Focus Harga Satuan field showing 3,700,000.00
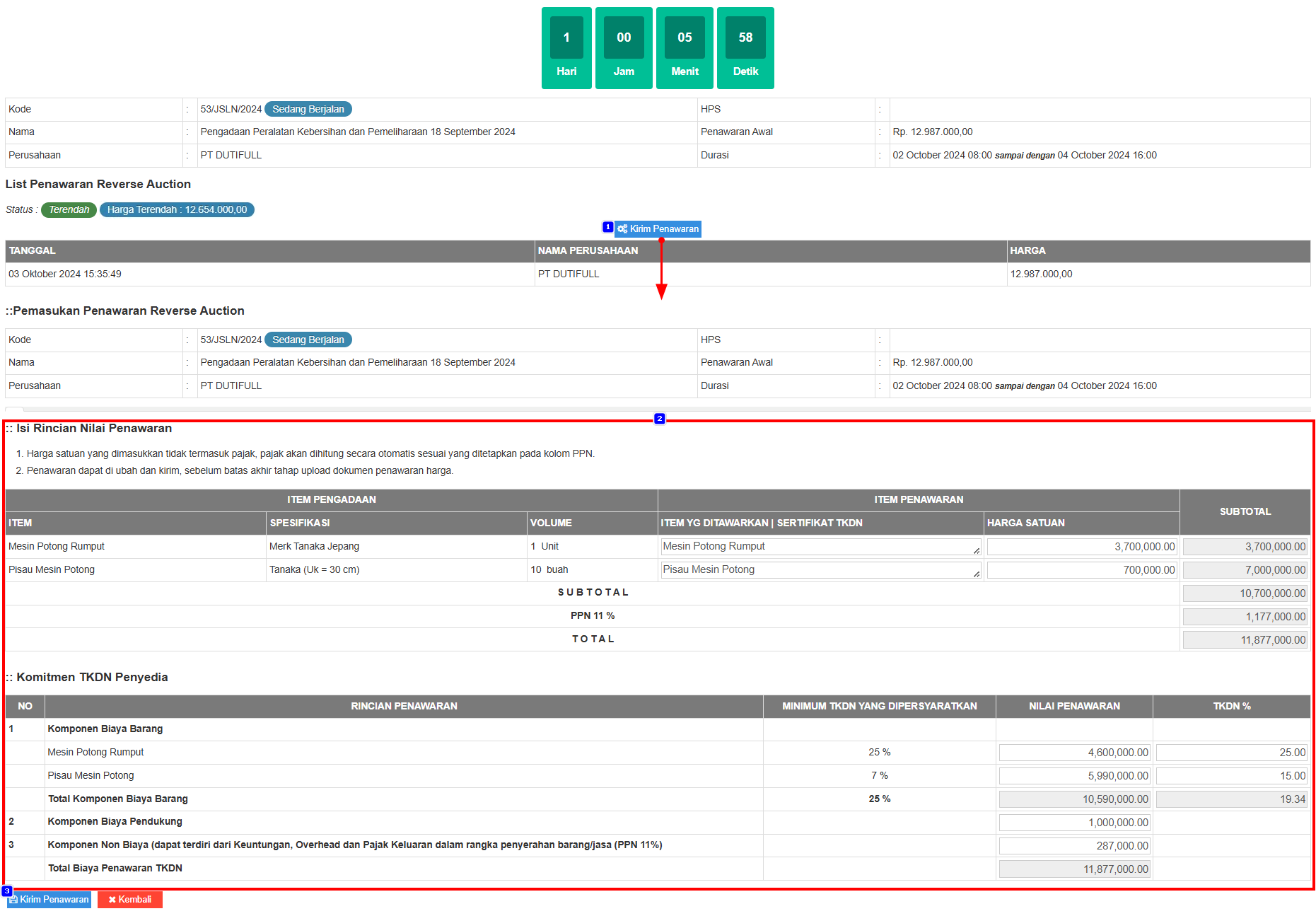The height and width of the screenshot is (916, 1316). tap(1081, 547)
